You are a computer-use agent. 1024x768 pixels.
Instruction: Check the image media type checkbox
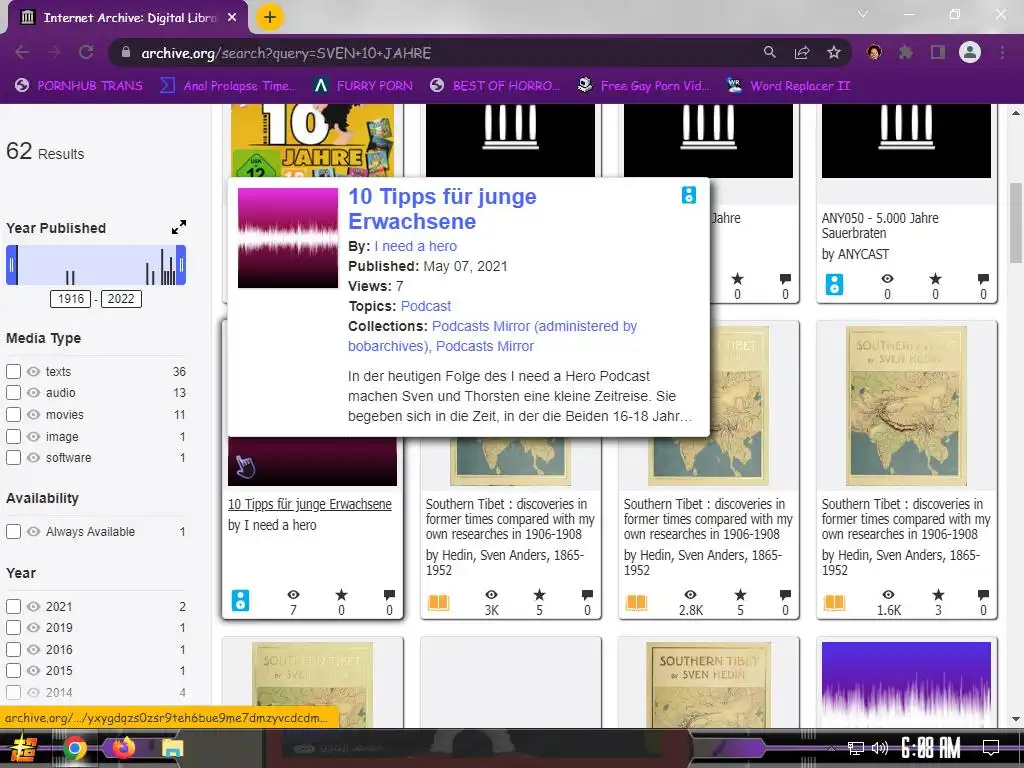tap(13, 436)
